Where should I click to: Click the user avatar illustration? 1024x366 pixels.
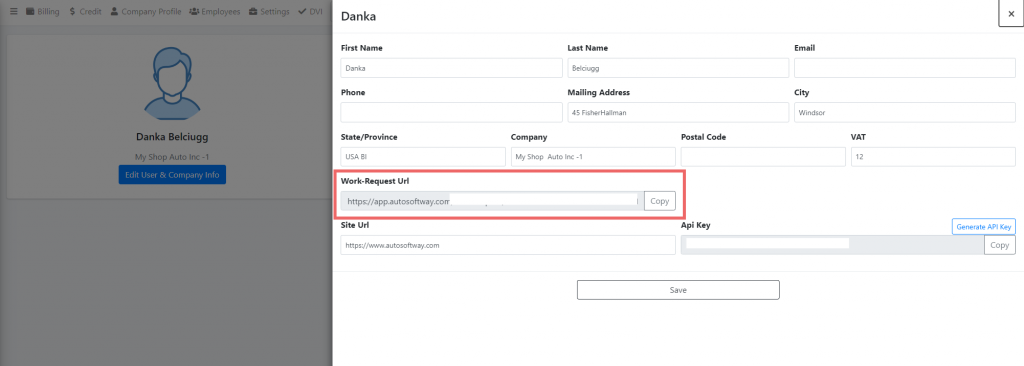172,83
